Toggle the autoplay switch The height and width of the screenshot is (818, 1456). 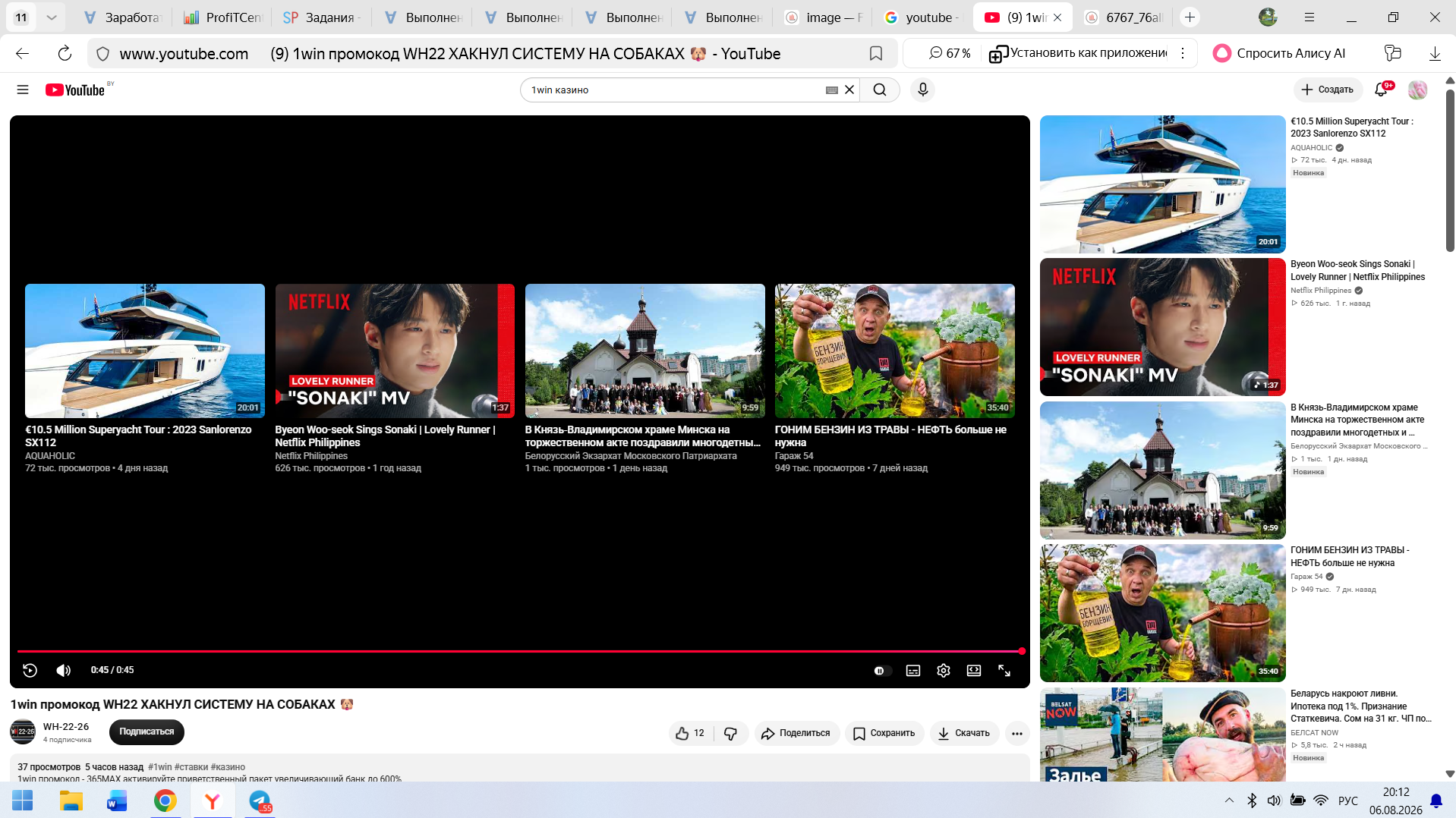pos(881,671)
